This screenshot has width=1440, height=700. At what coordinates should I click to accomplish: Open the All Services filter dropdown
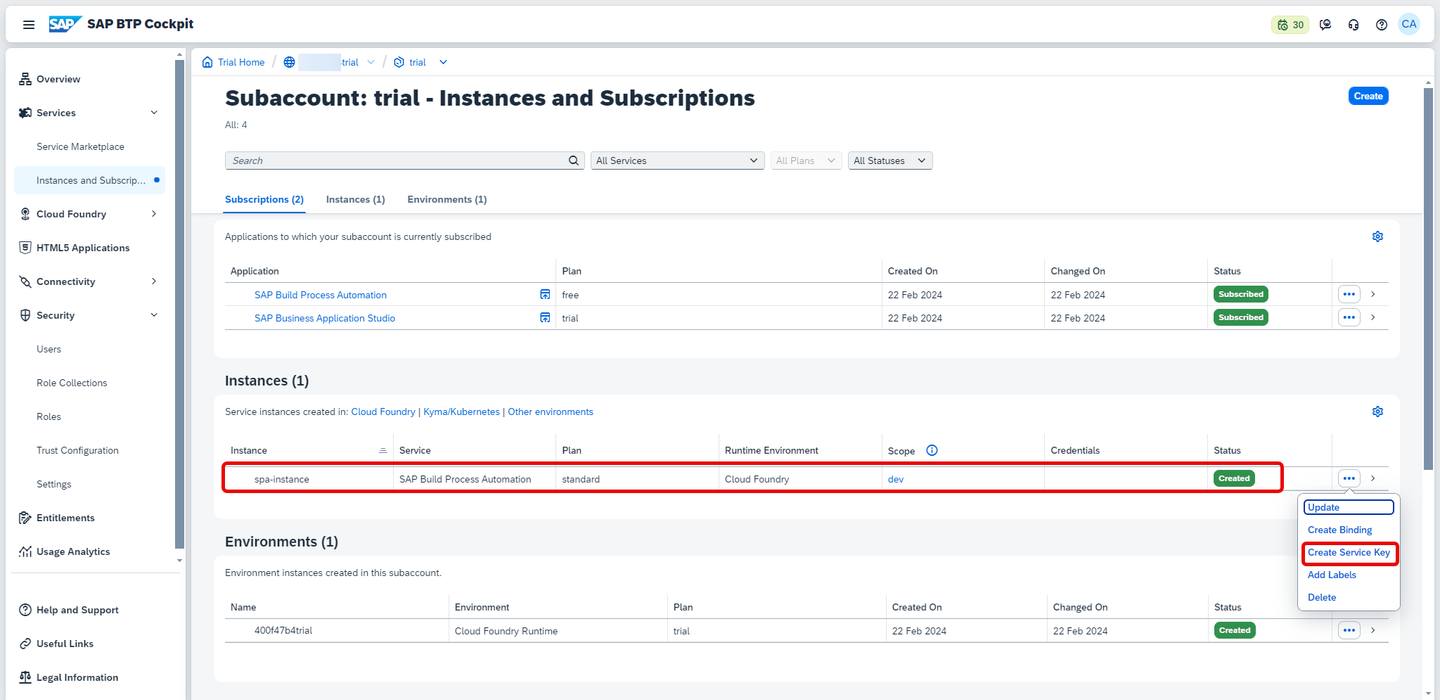coord(678,160)
